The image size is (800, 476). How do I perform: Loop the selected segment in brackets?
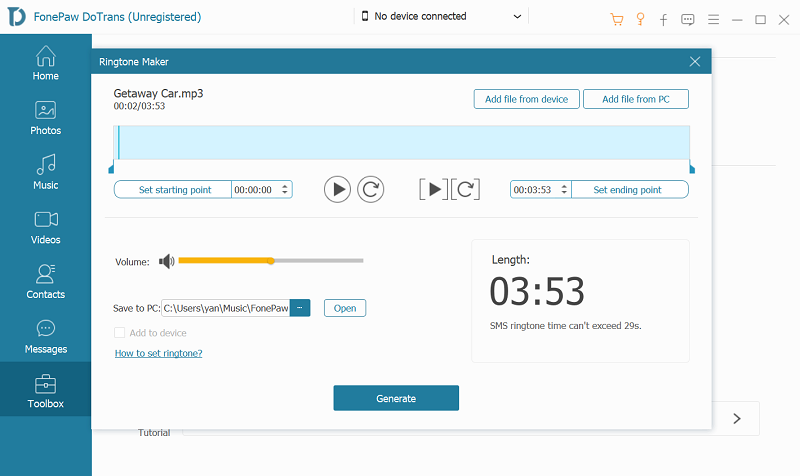[467, 189]
